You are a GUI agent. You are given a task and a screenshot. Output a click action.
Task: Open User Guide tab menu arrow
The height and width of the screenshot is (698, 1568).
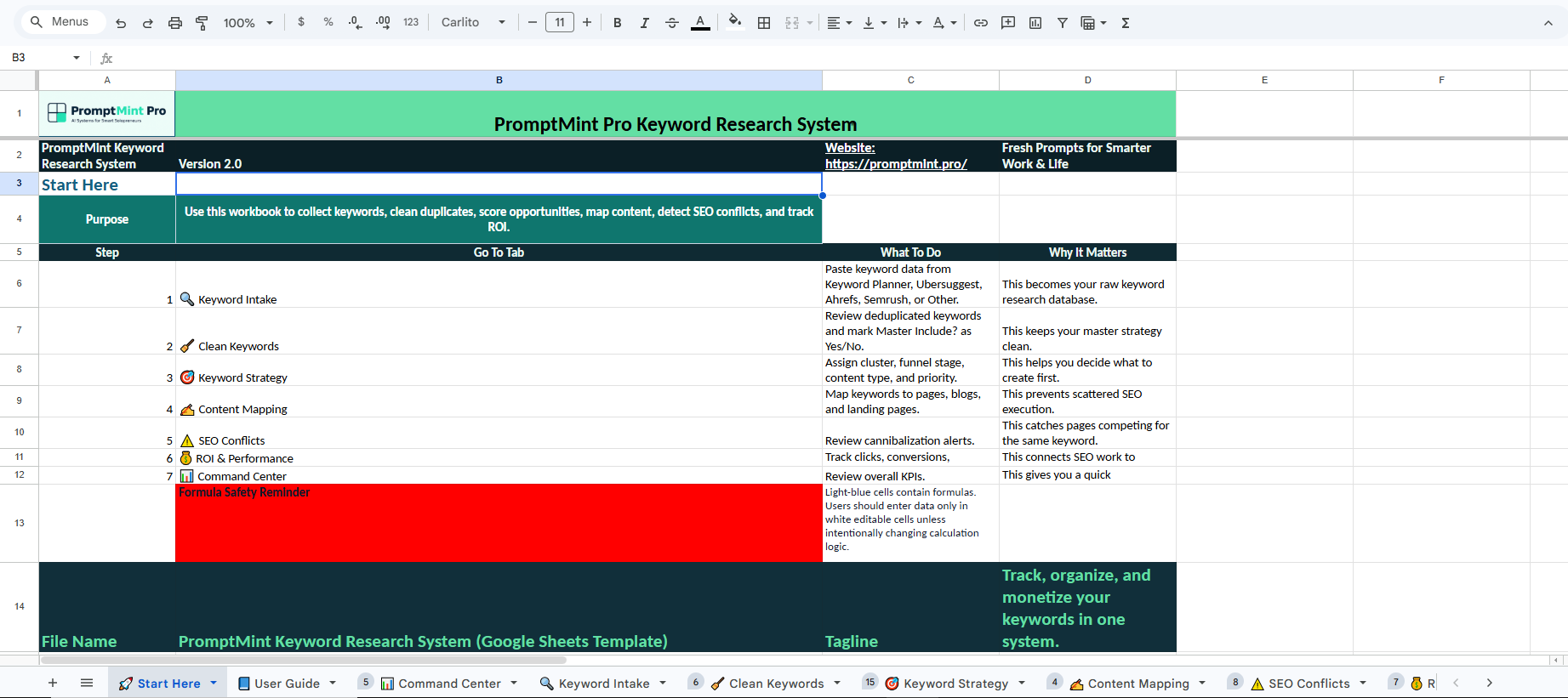[x=333, y=683]
